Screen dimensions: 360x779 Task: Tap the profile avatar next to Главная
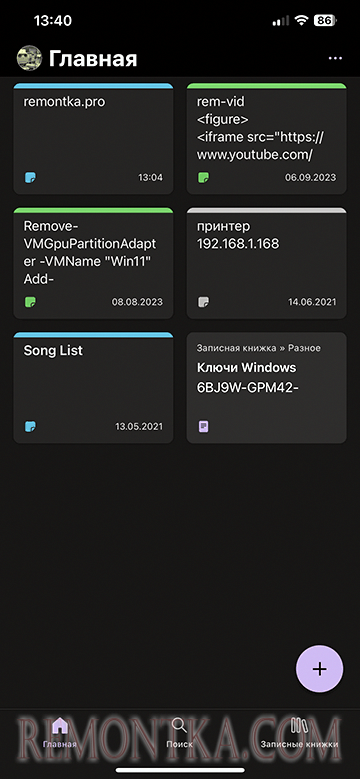tap(29, 58)
